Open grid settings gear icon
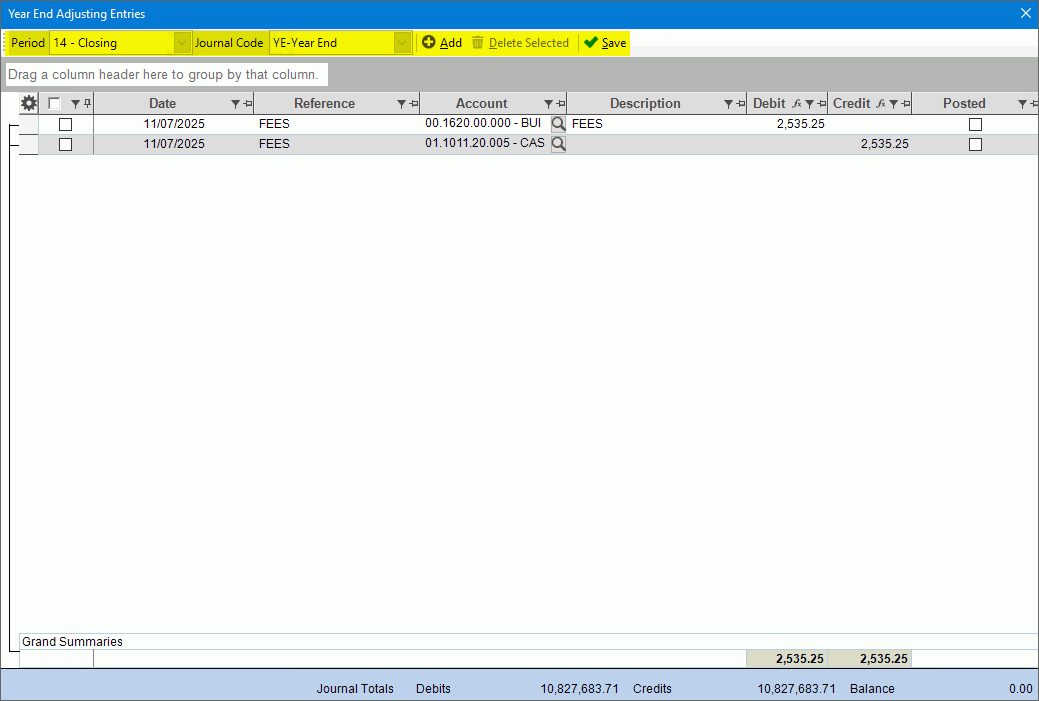The height and width of the screenshot is (701, 1039). [29, 103]
